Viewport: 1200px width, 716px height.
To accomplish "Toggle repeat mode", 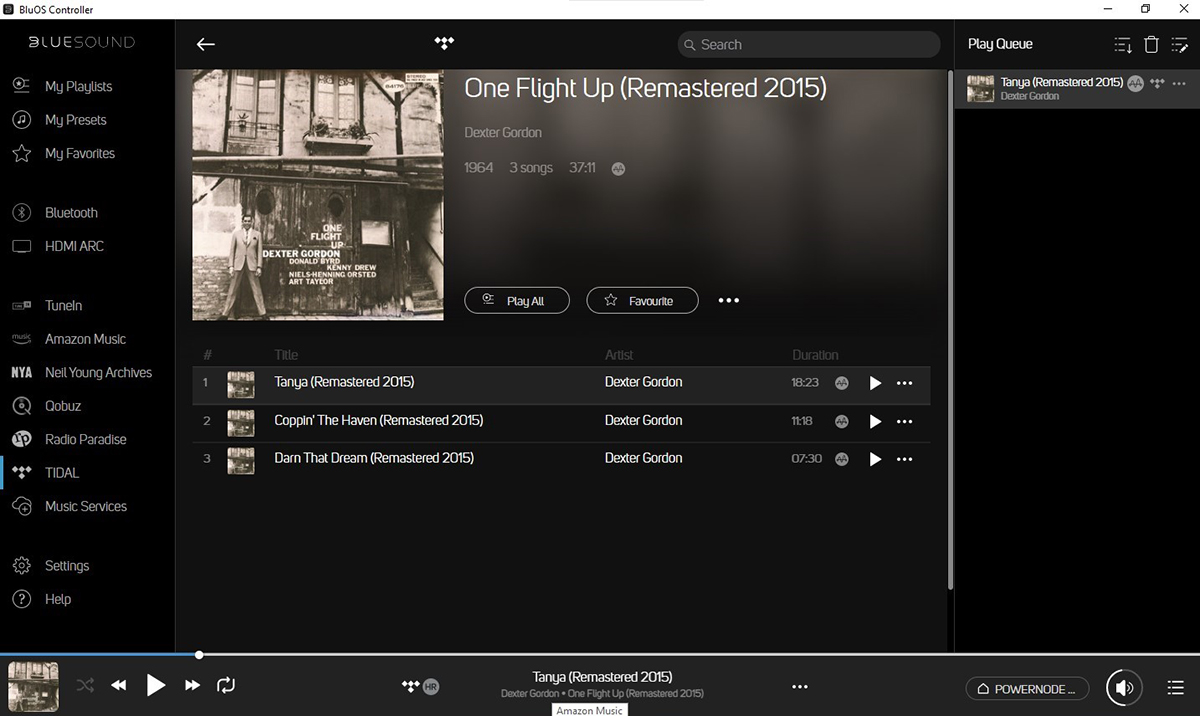I will coord(225,685).
